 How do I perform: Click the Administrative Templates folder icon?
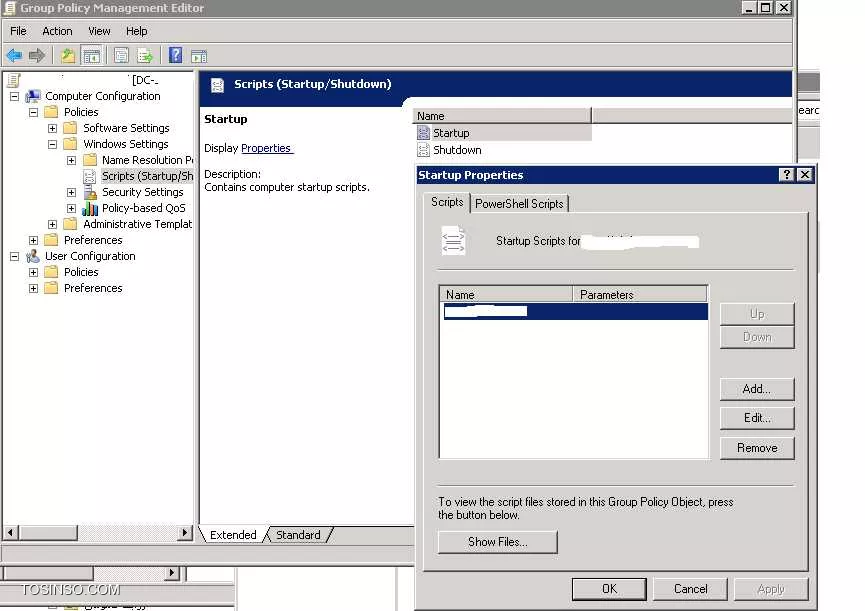[70, 224]
